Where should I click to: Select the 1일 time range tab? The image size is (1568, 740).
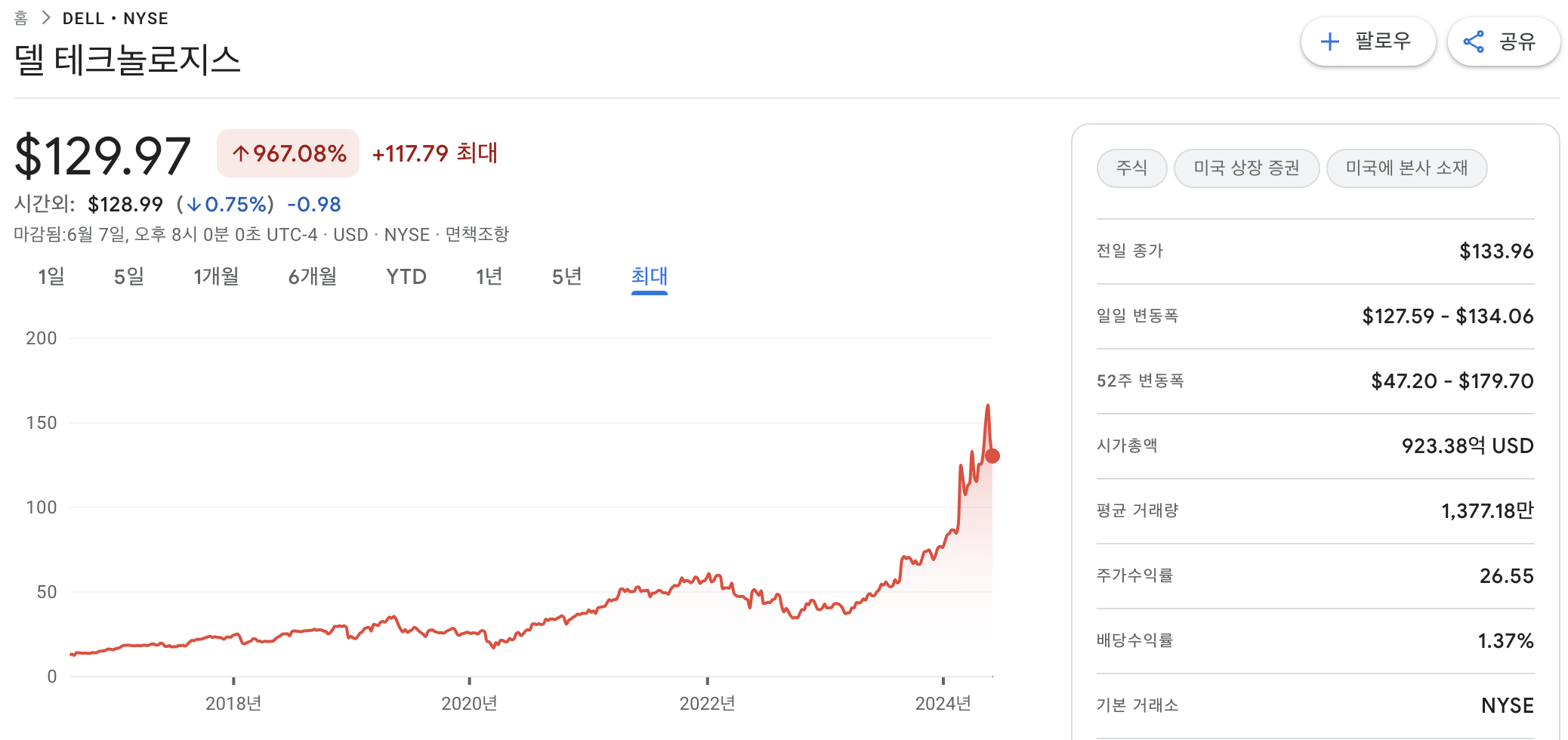tap(51, 276)
